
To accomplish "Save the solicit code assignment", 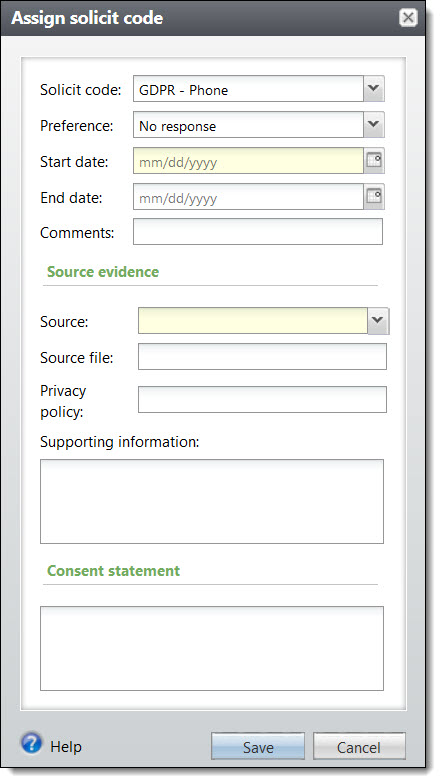I will tap(258, 747).
